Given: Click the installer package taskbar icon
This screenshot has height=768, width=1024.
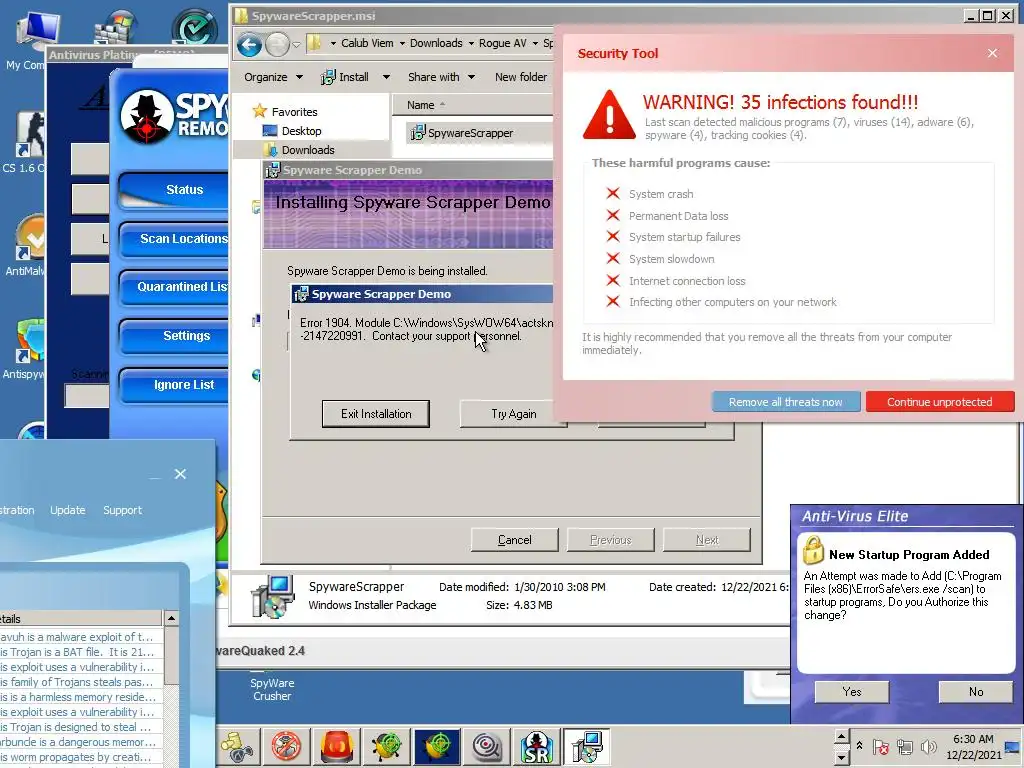Looking at the screenshot, I should click(586, 746).
